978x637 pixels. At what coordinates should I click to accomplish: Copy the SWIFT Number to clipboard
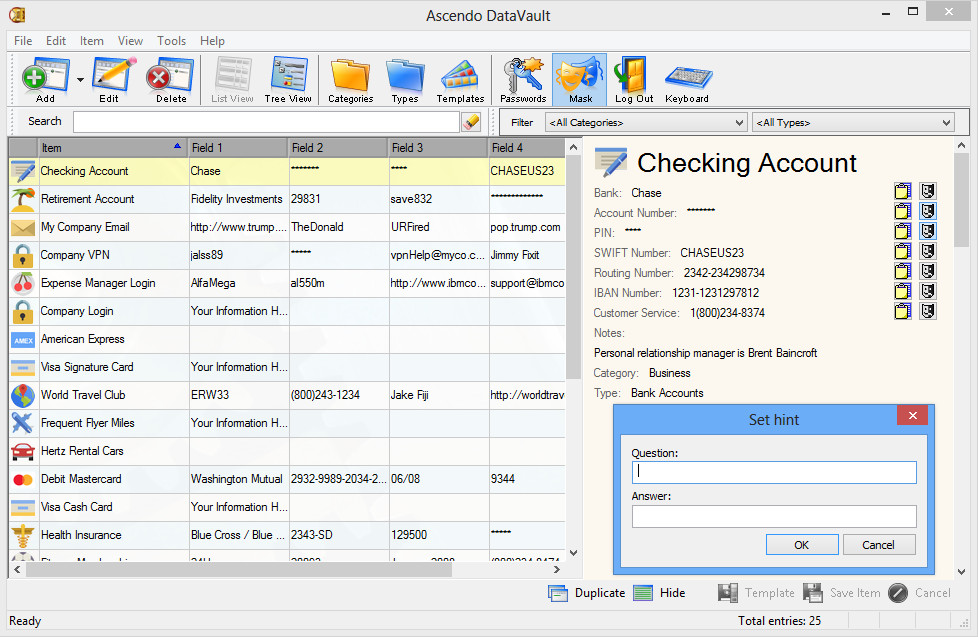(x=903, y=251)
